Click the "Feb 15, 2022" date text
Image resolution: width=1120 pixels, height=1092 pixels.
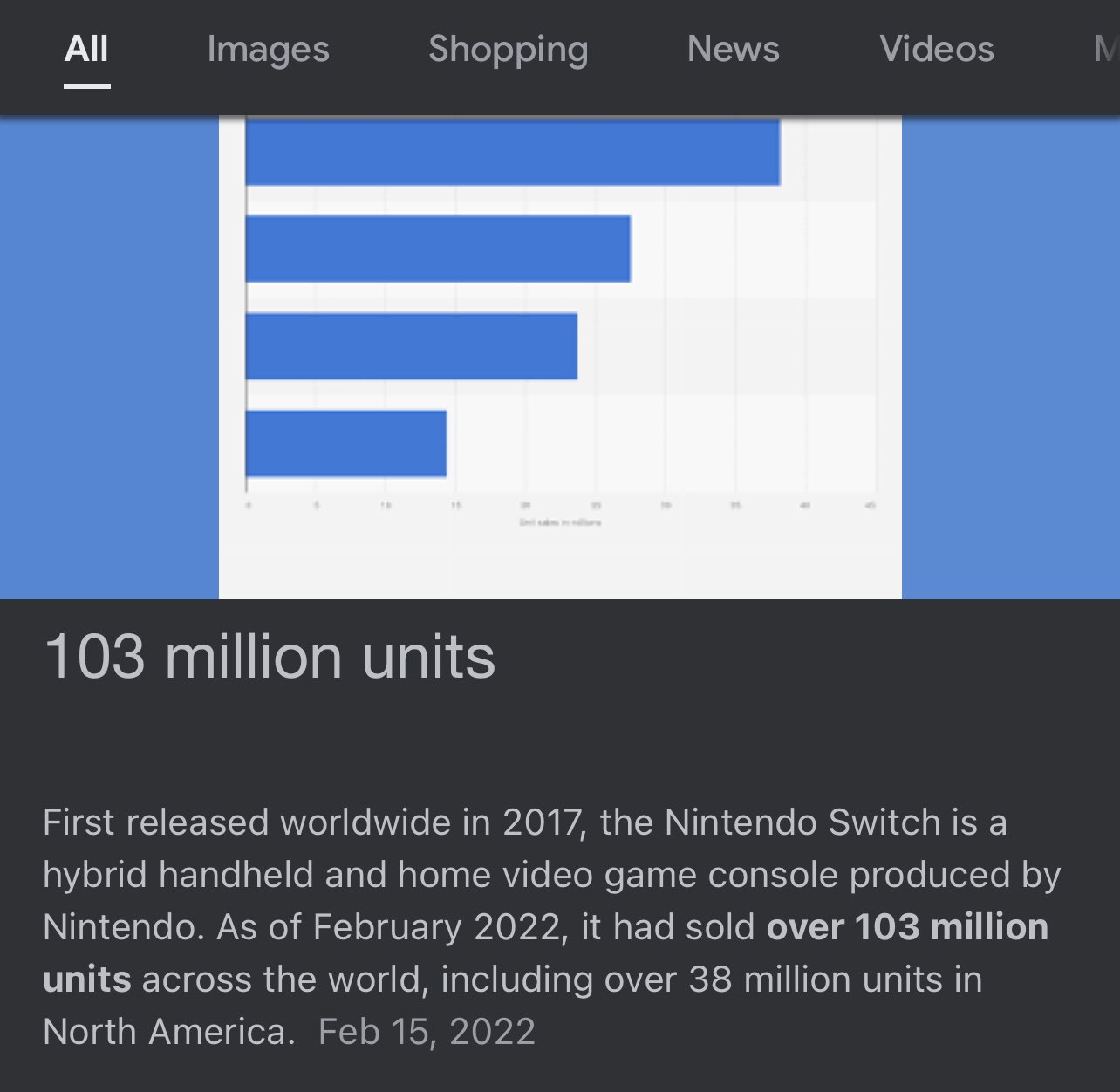[427, 1032]
